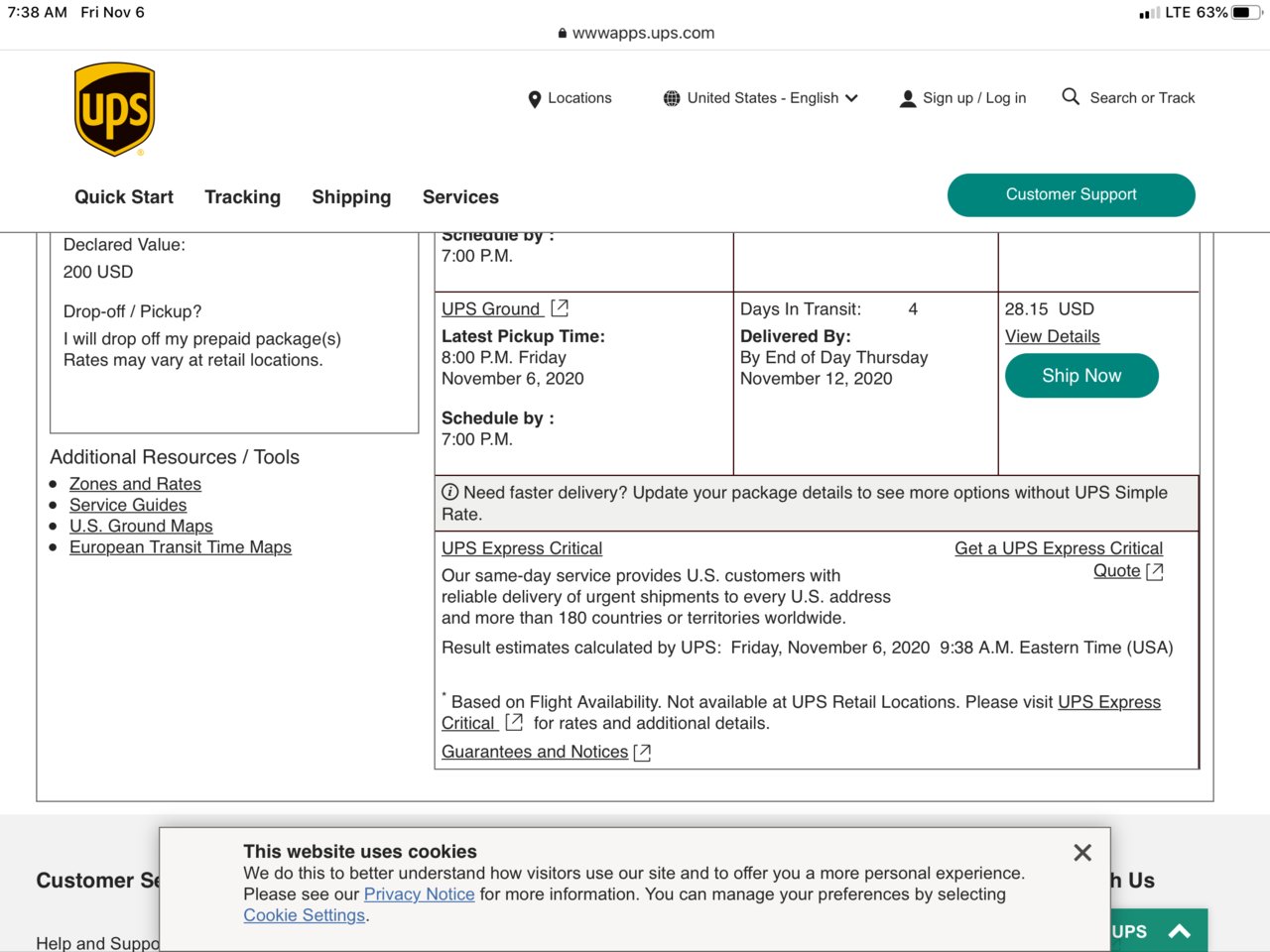Open Cookie Settings link
This screenshot has width=1270, height=952.
click(305, 915)
